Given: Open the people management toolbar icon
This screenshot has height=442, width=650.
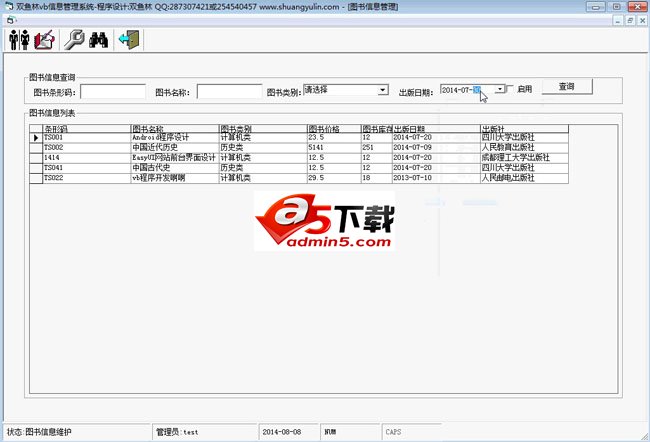Looking at the screenshot, I should click(x=19, y=40).
